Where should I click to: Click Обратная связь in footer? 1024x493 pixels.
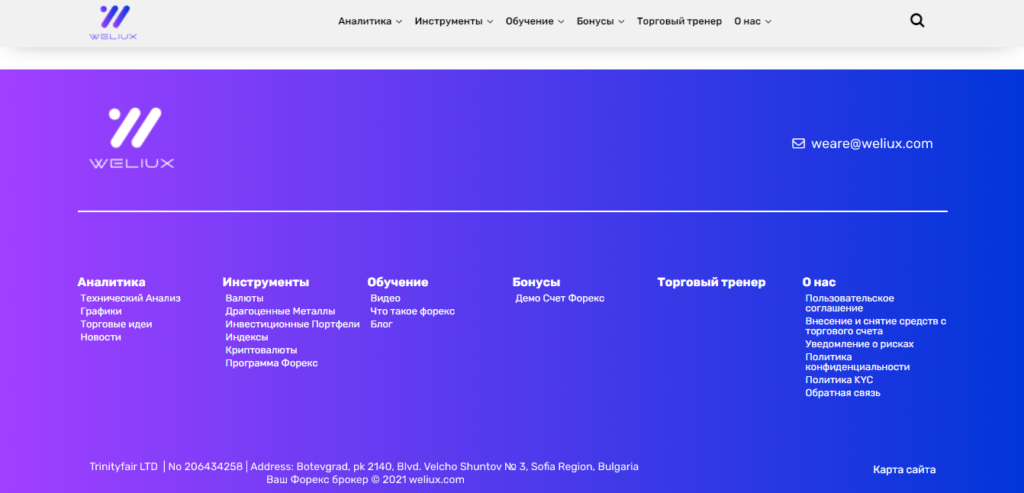[842, 393]
